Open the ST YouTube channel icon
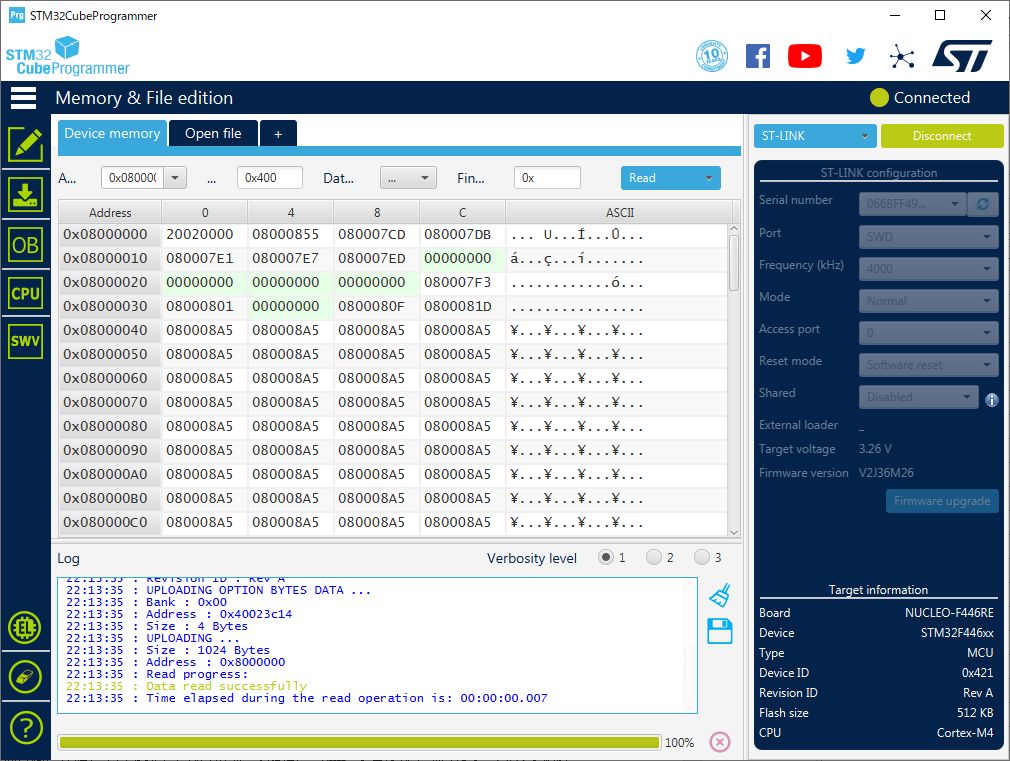This screenshot has height=761, width=1010. 804,56
